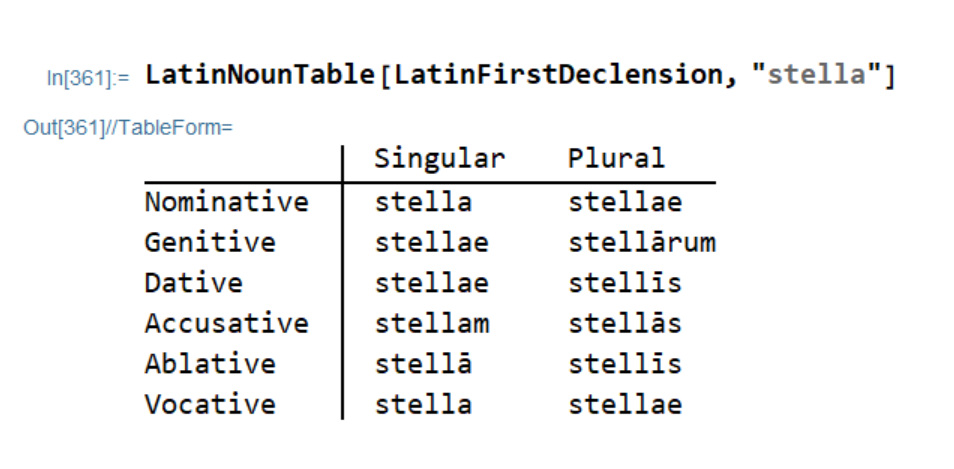Image resolution: width=954 pixels, height=469 pixels.
Task: Click the Dative row label
Action: tap(193, 283)
